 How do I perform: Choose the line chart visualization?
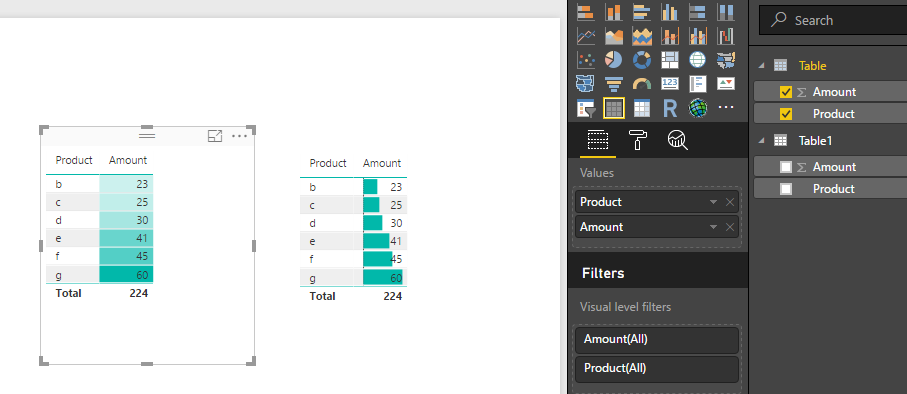click(x=586, y=36)
